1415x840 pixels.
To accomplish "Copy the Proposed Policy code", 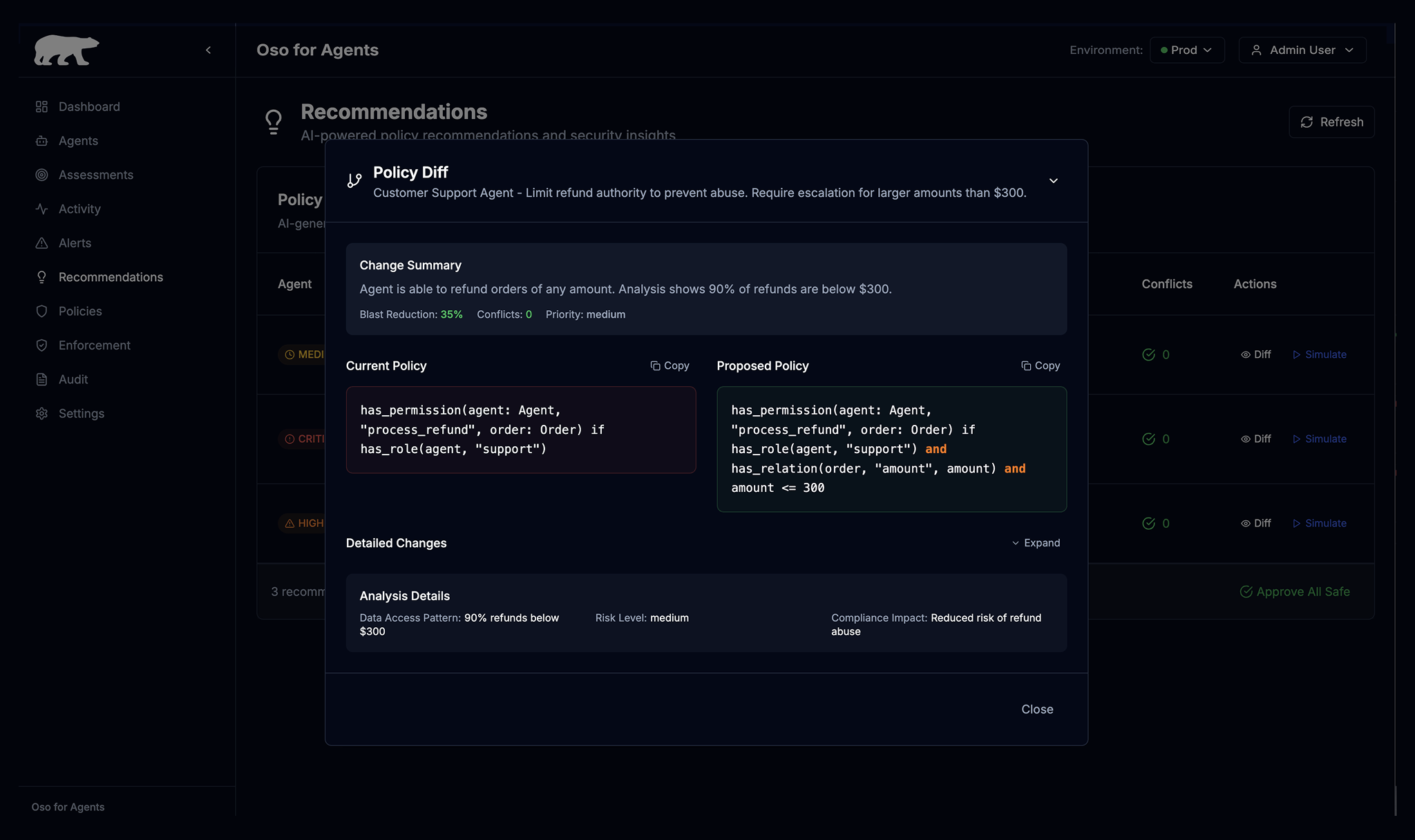I will click(x=1041, y=365).
